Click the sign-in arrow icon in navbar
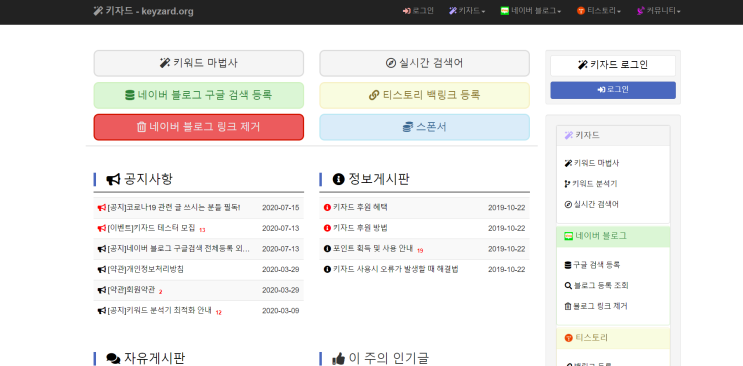 pos(407,11)
